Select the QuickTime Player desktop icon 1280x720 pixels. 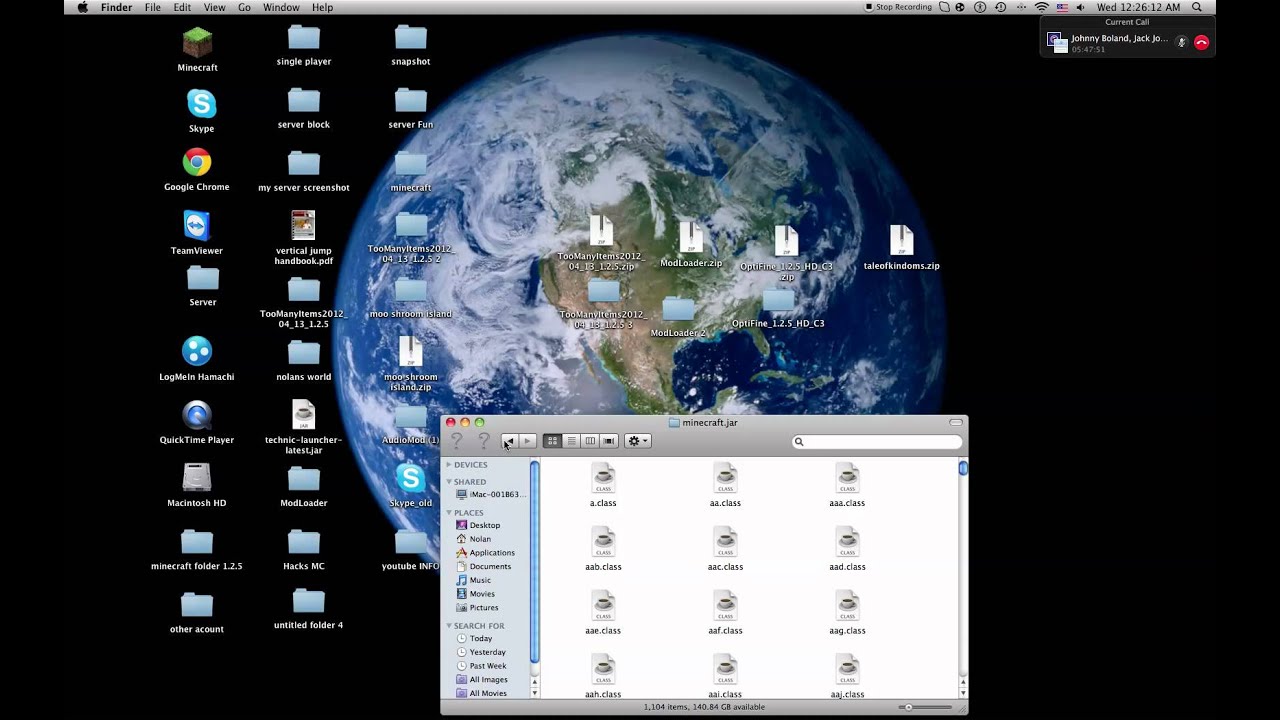[197, 422]
